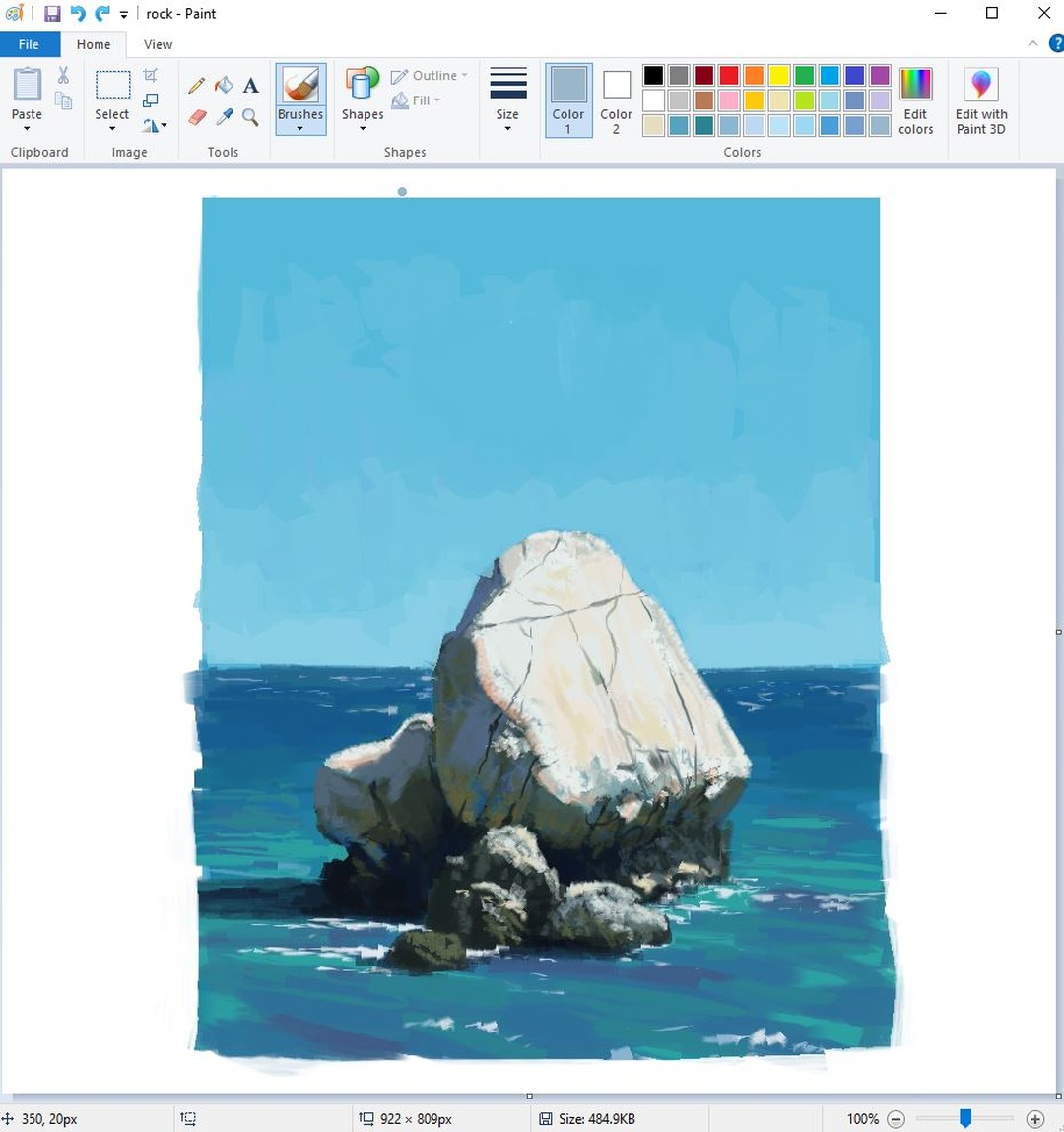This screenshot has width=1064, height=1132.
Task: Open the File menu
Action: coord(29,44)
